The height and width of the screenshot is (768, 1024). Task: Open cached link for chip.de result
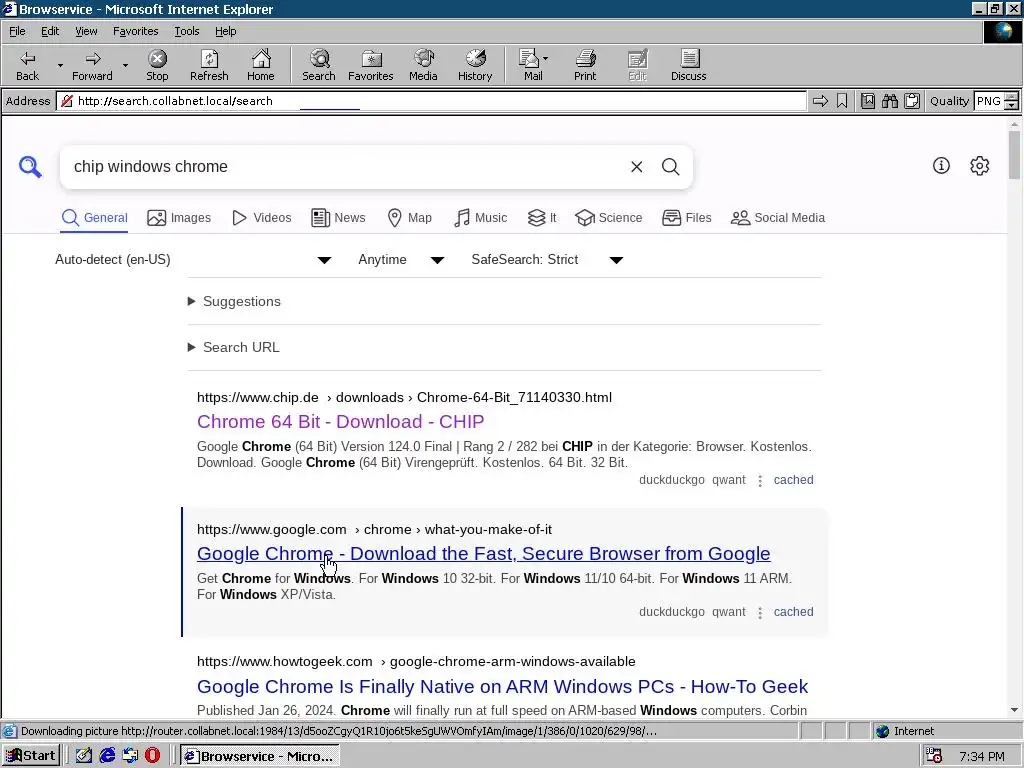793,480
